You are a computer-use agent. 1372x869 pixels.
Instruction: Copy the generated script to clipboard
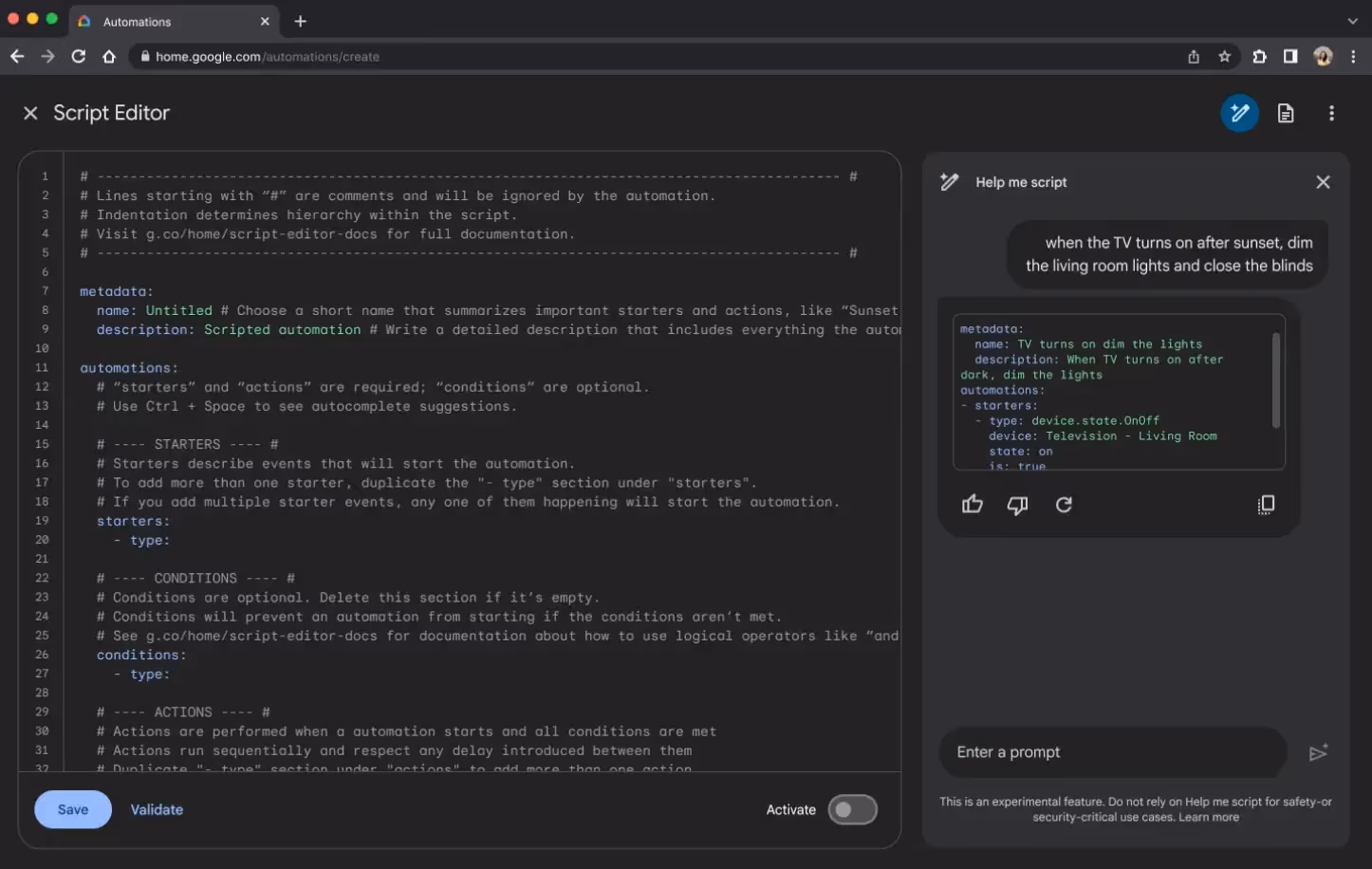(x=1266, y=505)
